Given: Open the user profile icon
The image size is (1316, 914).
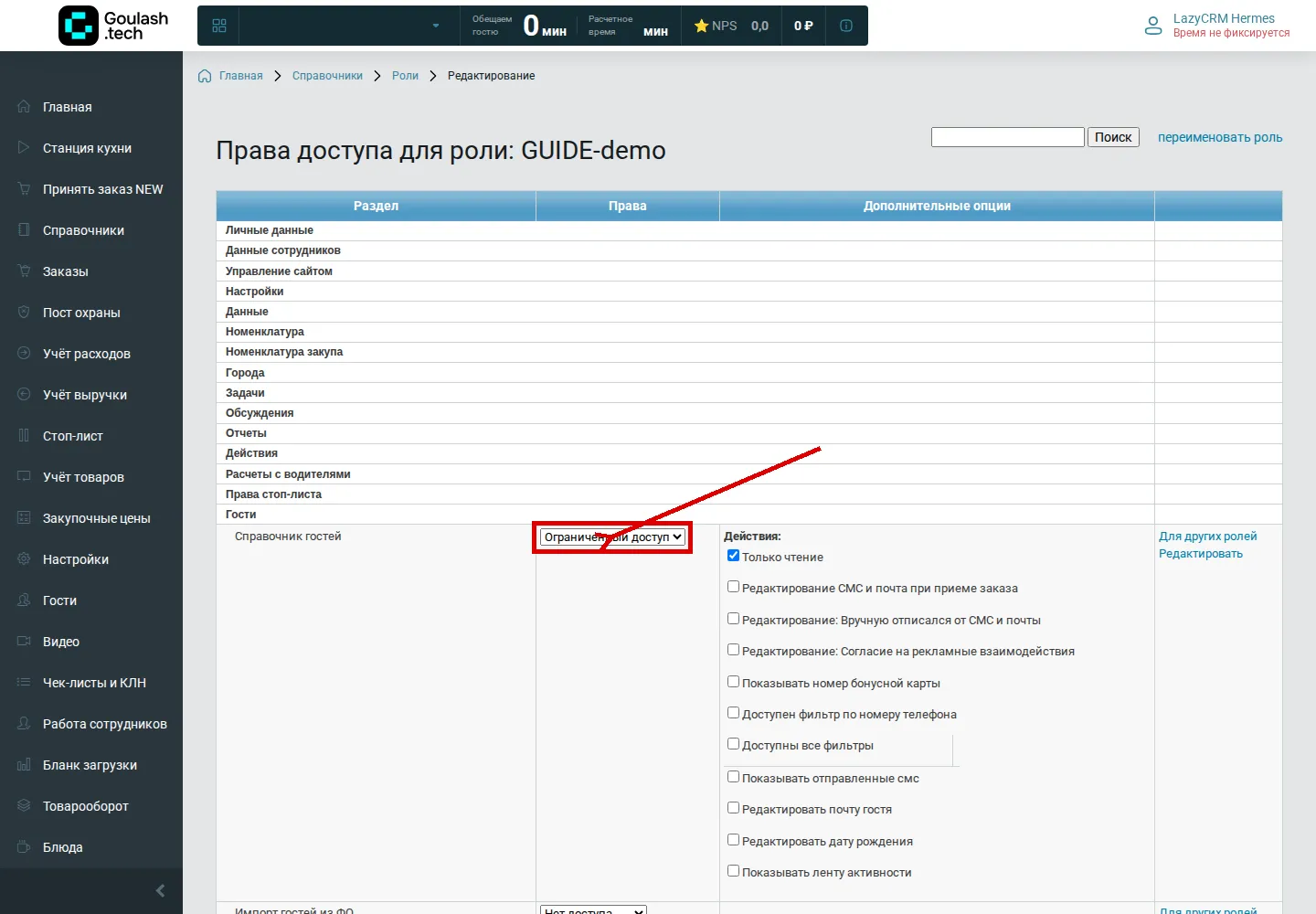Looking at the screenshot, I should point(1153,26).
